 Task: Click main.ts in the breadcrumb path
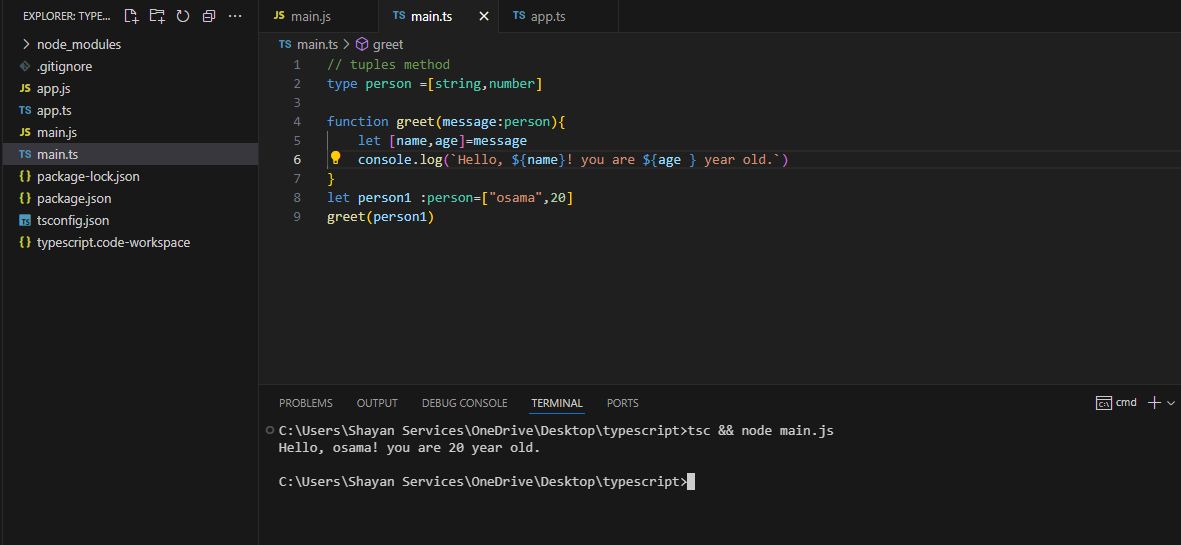point(318,44)
